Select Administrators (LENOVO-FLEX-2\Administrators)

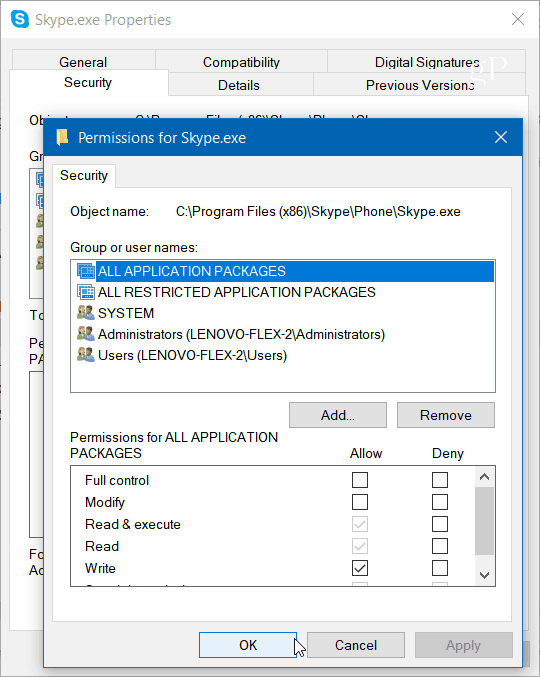[x=241, y=334]
